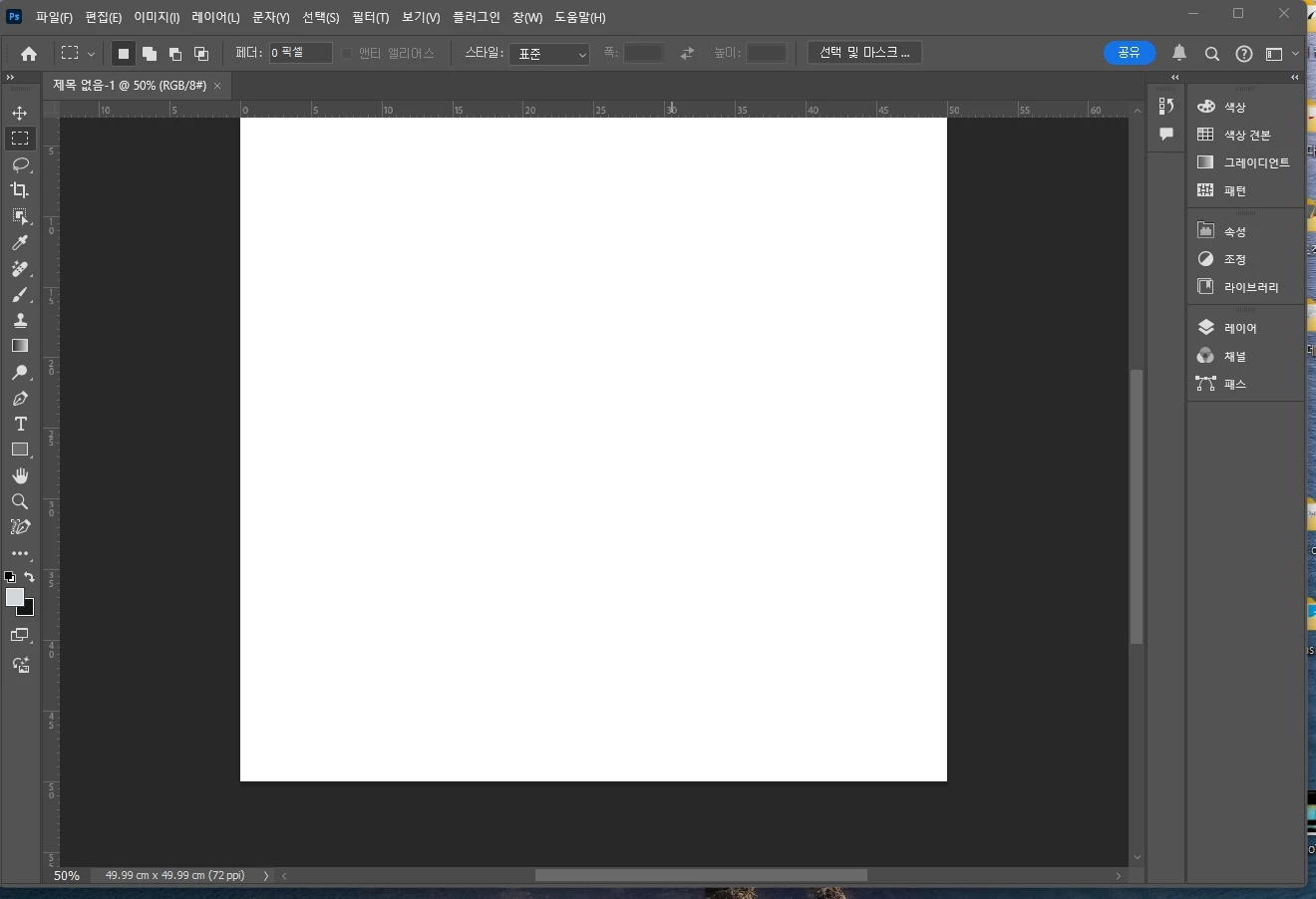Open the 레이어(L) menu
The width and height of the screenshot is (1316, 899).
click(215, 17)
